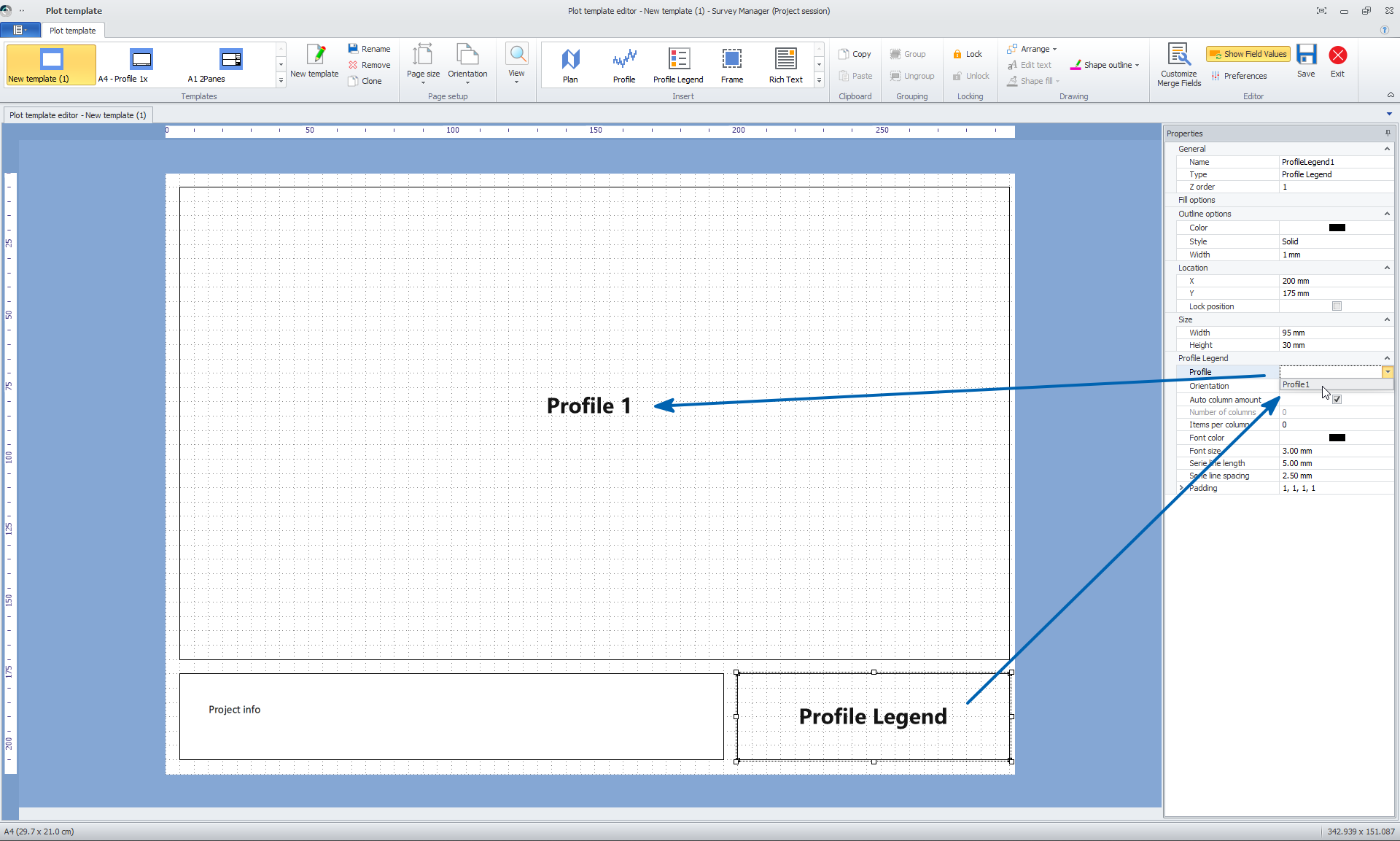Toggle the Auto column amount checkbox
This screenshot has height=841, width=1400.
[1337, 400]
